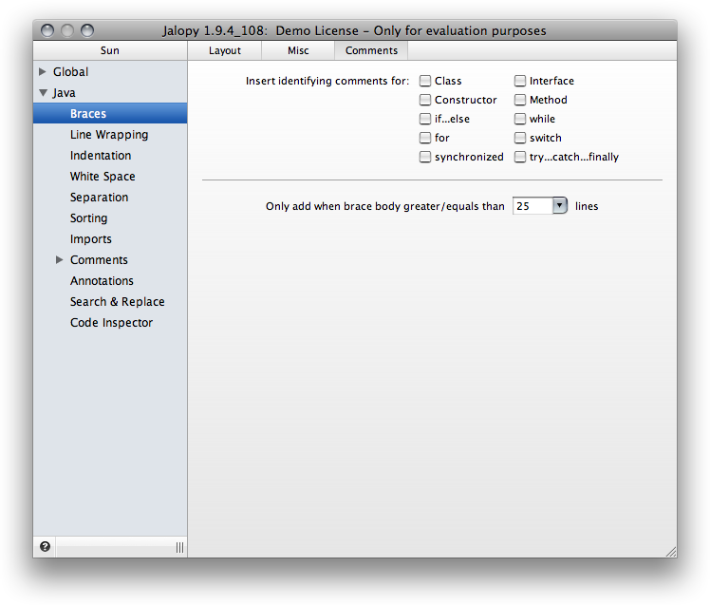This screenshot has width=710, height=605.
Task: Open the lines count dropdown arrow
Action: (x=560, y=206)
